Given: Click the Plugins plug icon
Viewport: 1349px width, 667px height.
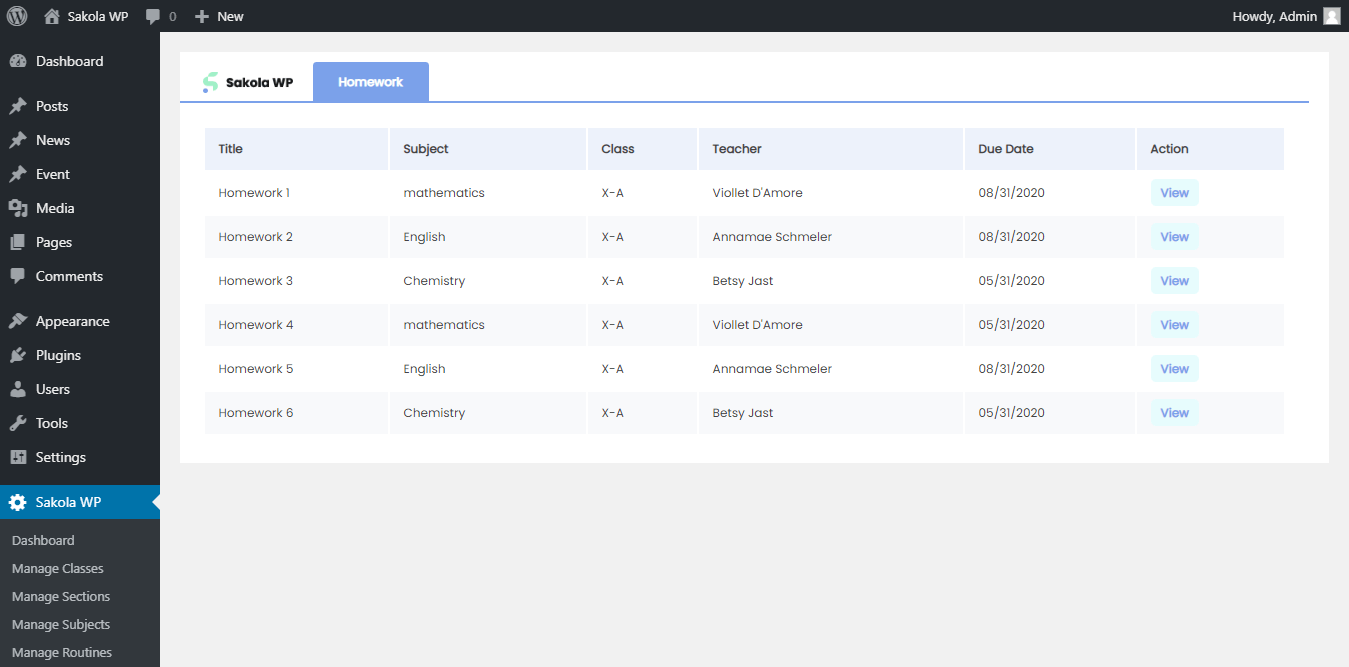Looking at the screenshot, I should [18, 355].
